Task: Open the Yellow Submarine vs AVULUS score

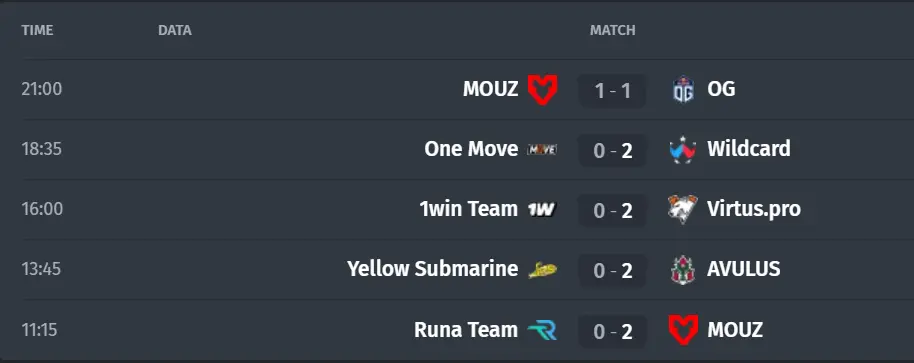Action: pyautogui.click(x=612, y=271)
